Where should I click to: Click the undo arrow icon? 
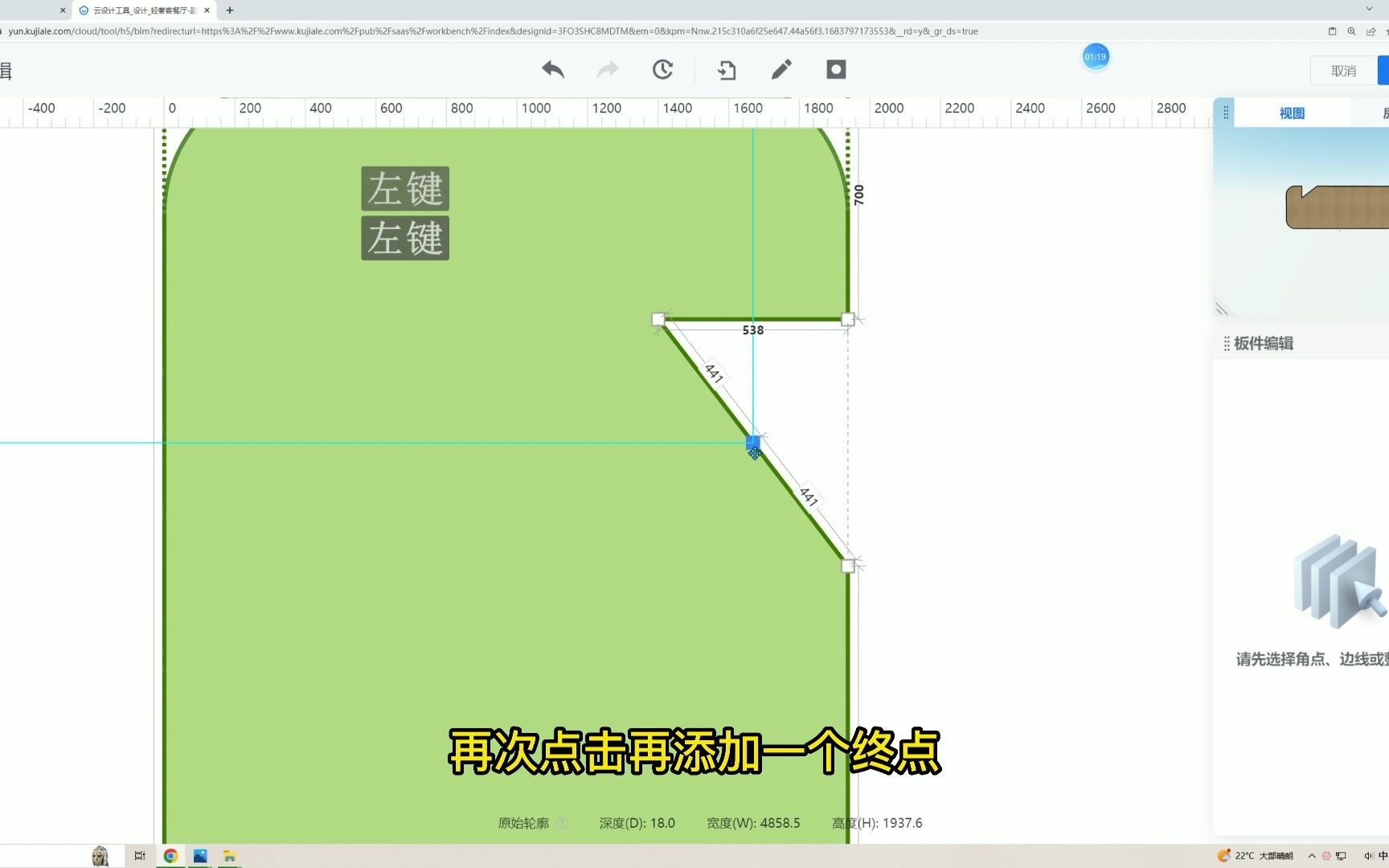[553, 70]
